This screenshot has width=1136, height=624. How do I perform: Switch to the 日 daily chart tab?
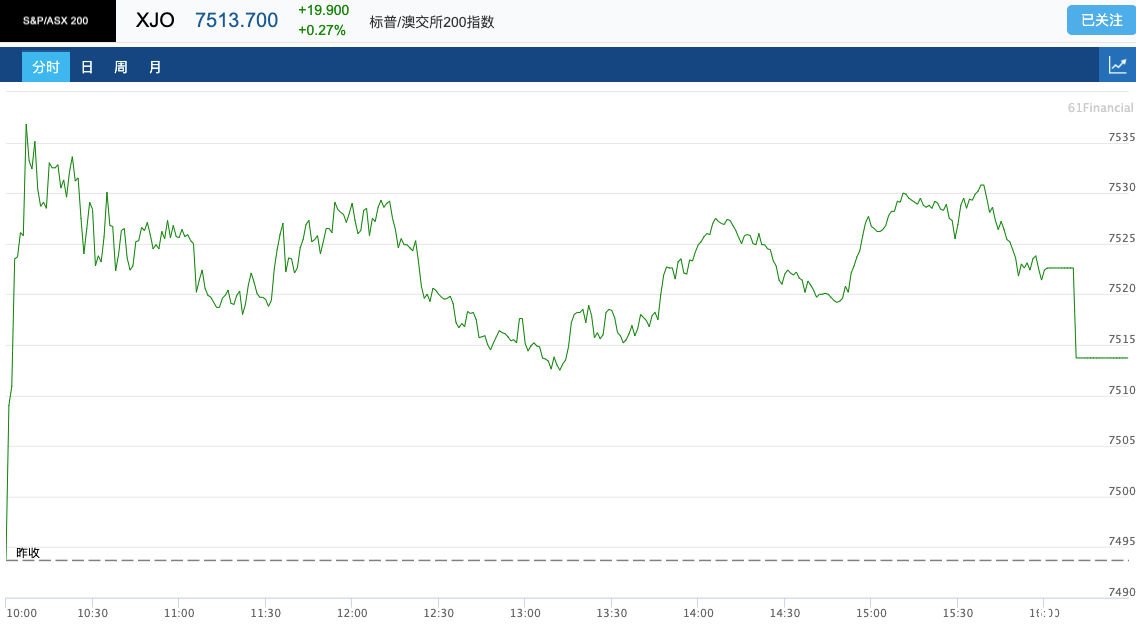pyautogui.click(x=87, y=67)
